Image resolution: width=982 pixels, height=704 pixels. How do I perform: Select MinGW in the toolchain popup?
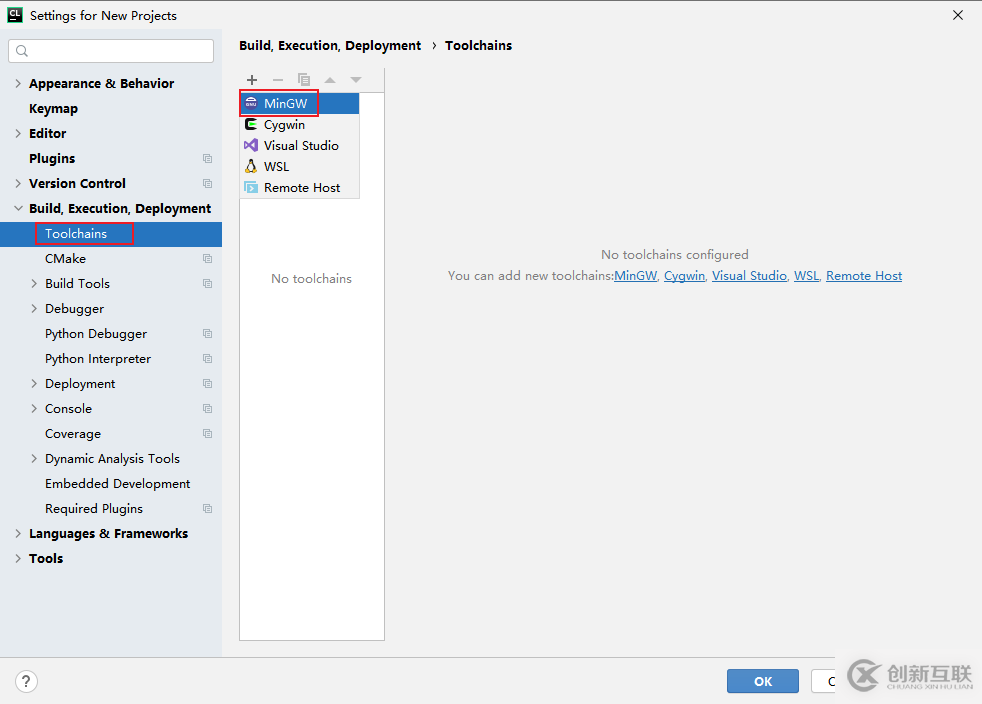299,103
